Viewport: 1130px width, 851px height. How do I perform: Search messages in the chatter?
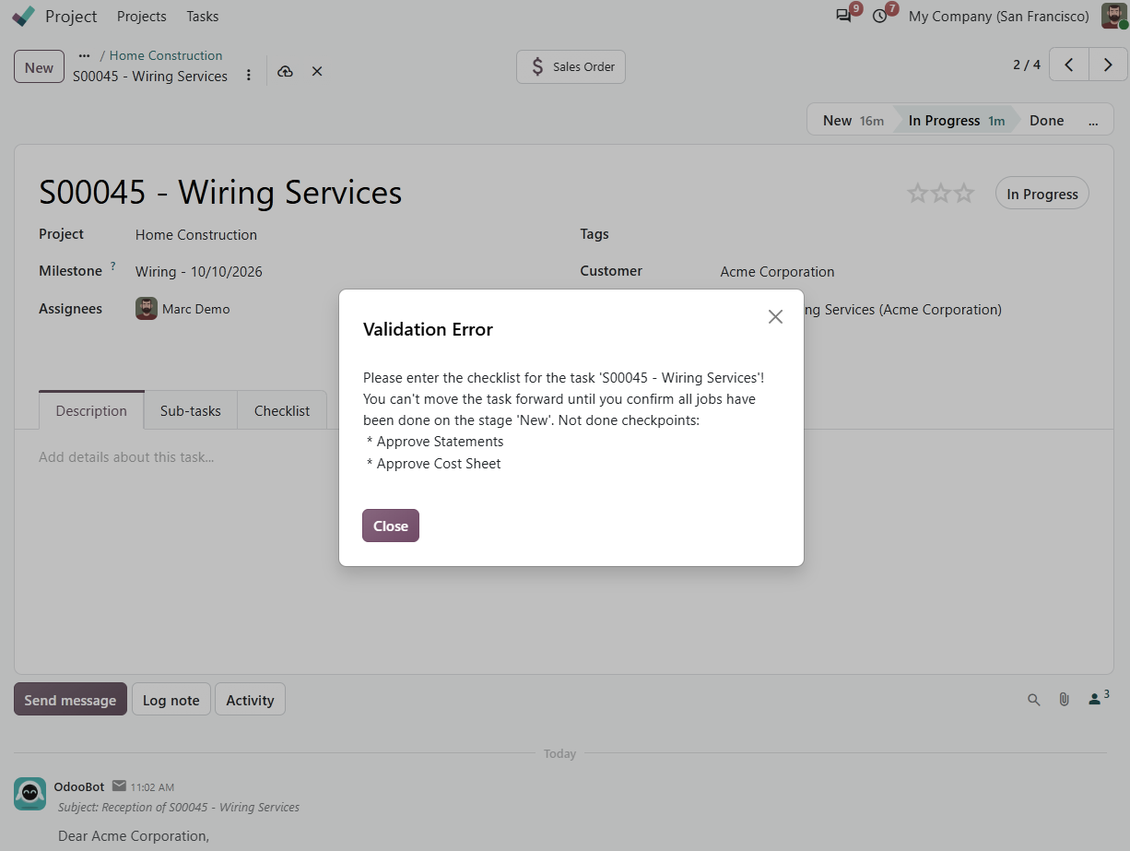pyautogui.click(x=1033, y=700)
